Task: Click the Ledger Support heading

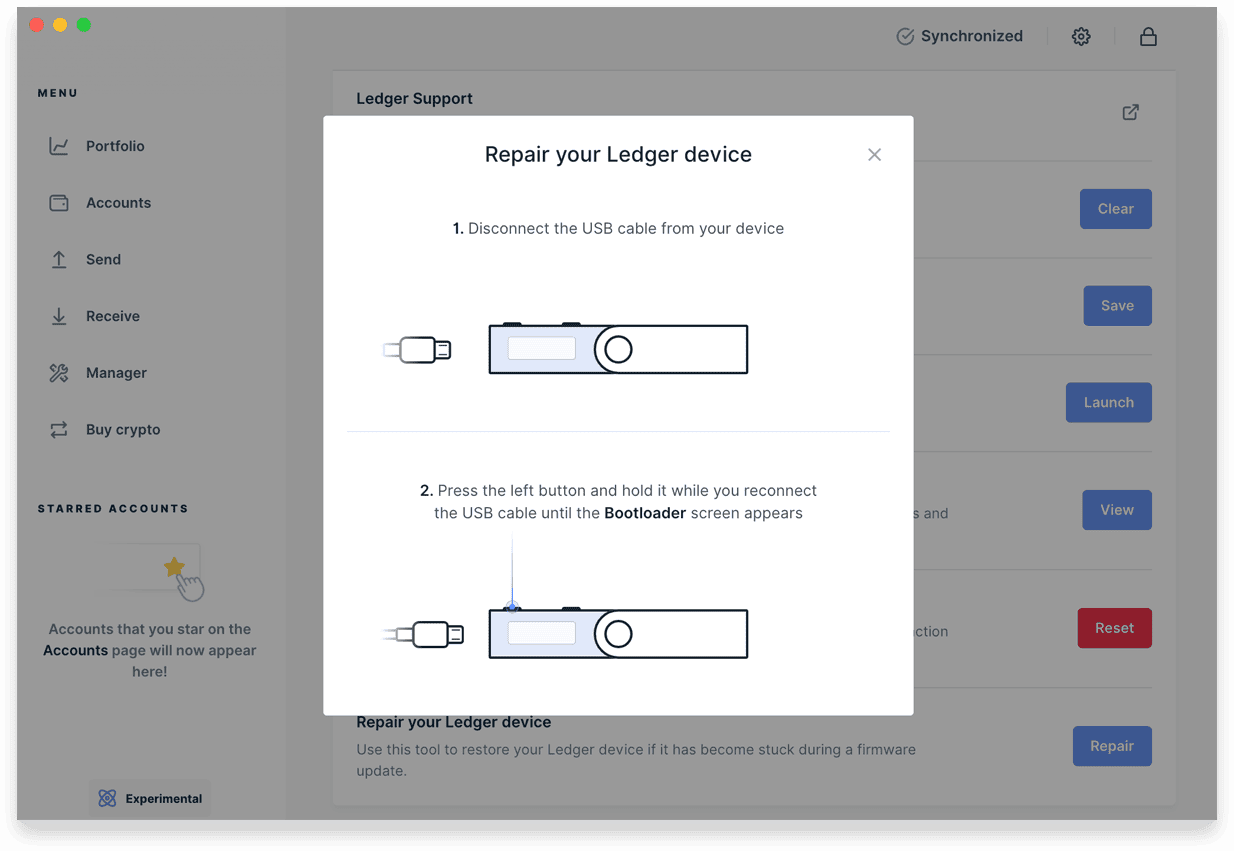Action: (x=414, y=98)
